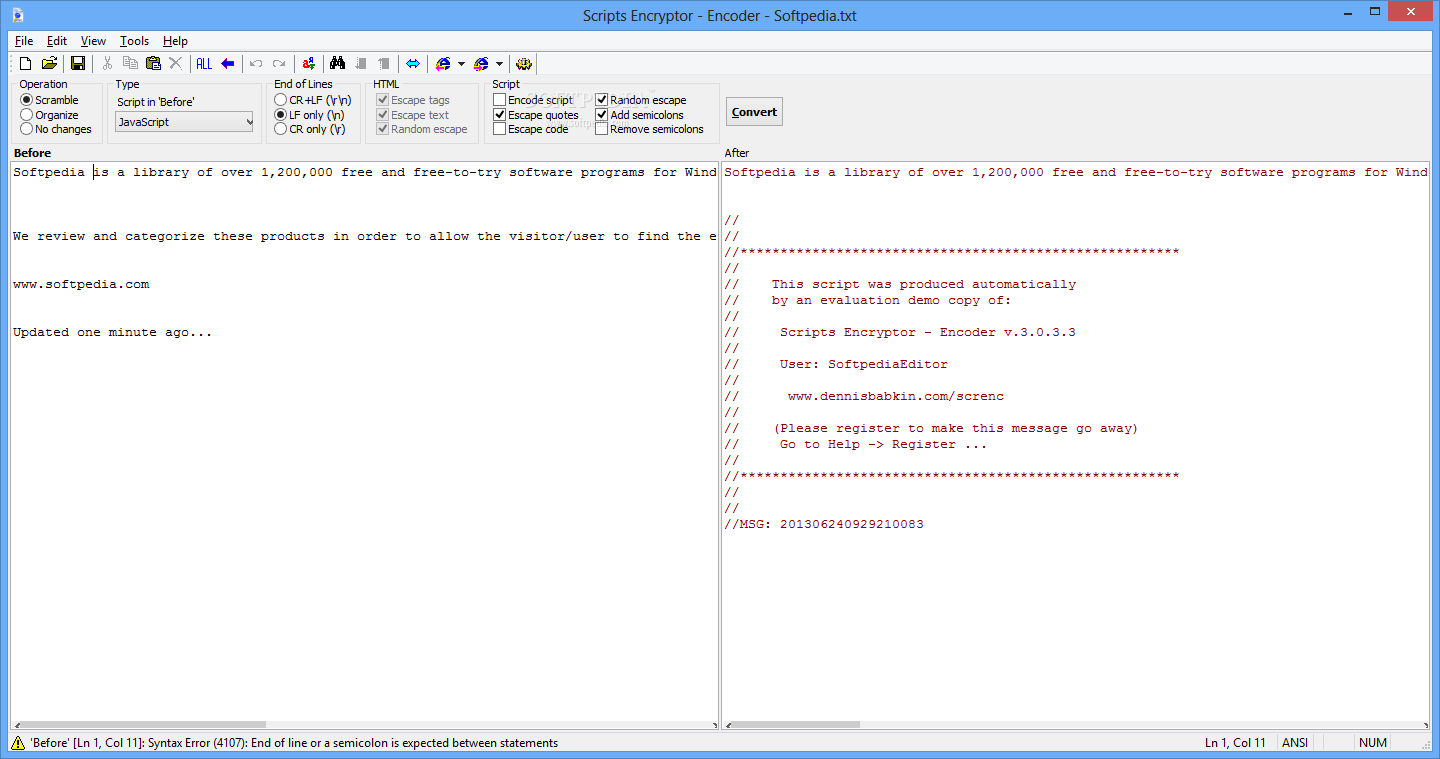Screen dimensions: 1440x759
Task: Open the Help menu
Action: (x=175, y=41)
